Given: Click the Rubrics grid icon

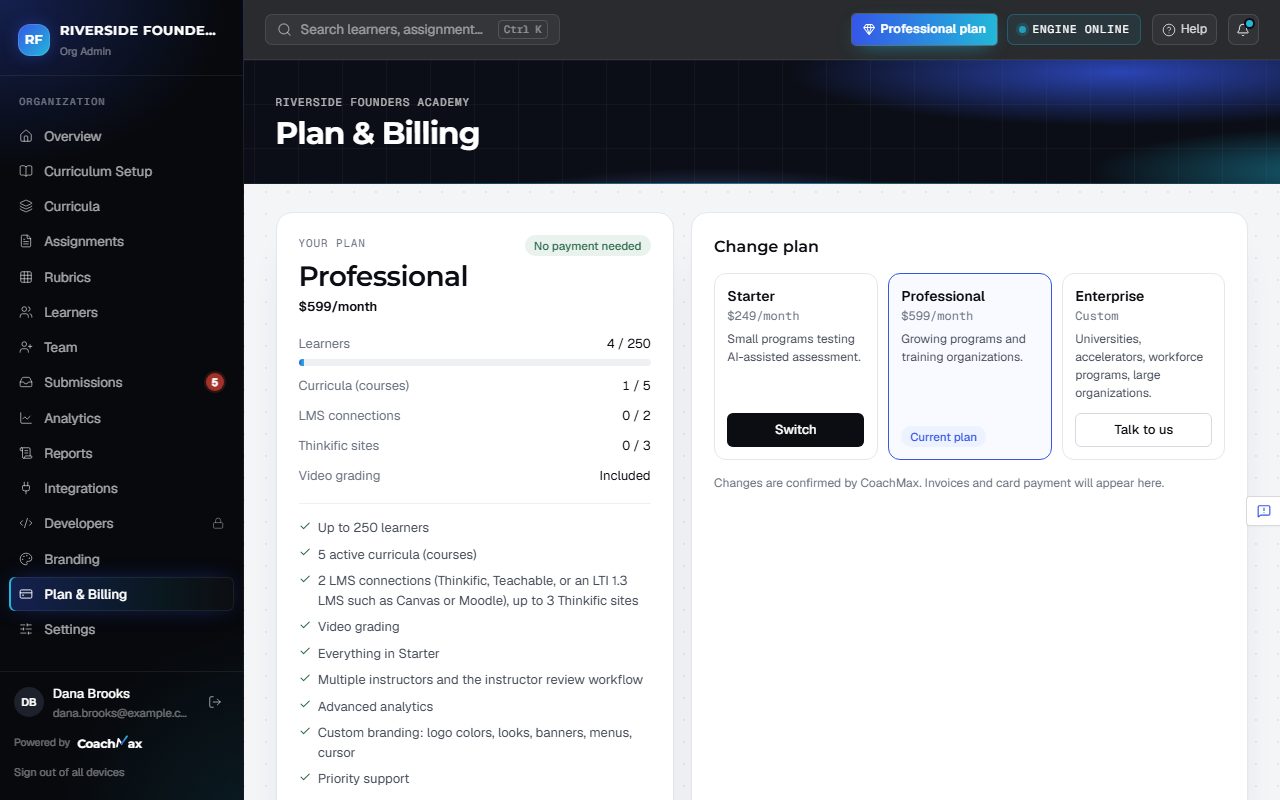Looking at the screenshot, I should click(26, 277).
